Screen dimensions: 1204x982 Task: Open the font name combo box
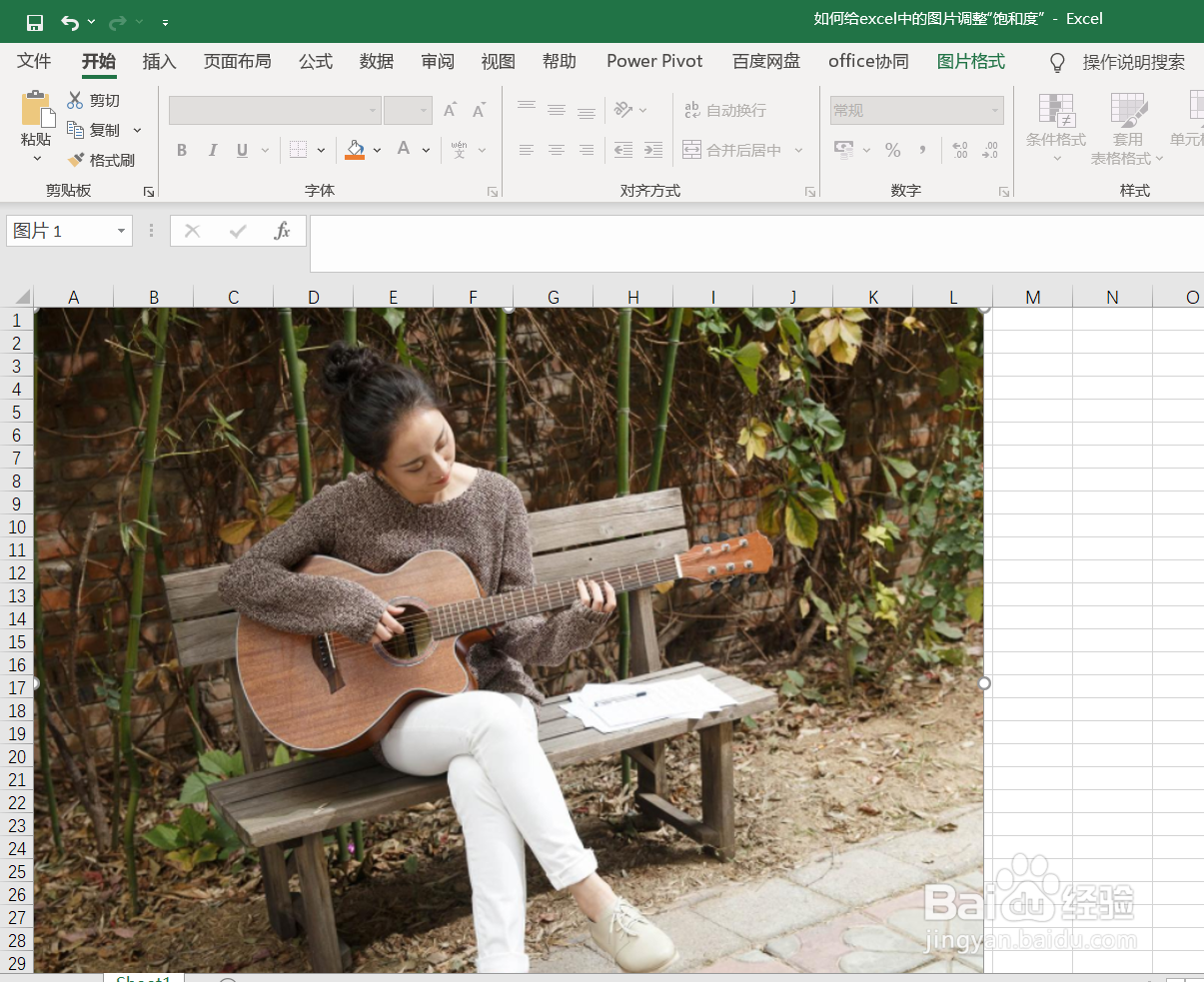tap(275, 110)
